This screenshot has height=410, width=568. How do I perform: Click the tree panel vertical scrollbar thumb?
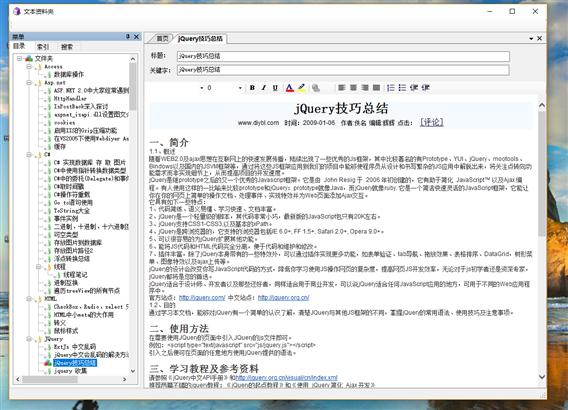point(133,86)
